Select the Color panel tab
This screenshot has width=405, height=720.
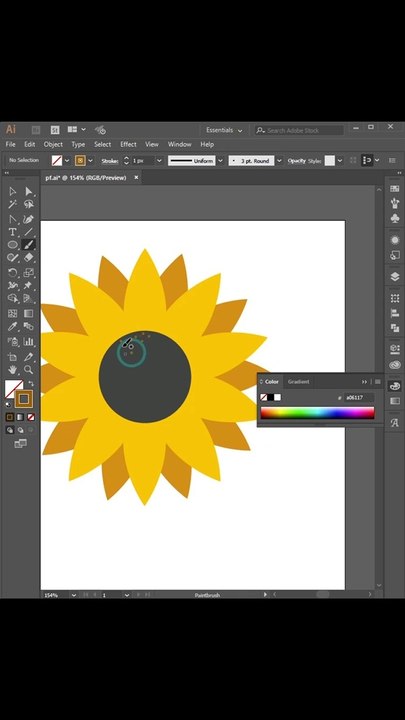(x=271, y=382)
